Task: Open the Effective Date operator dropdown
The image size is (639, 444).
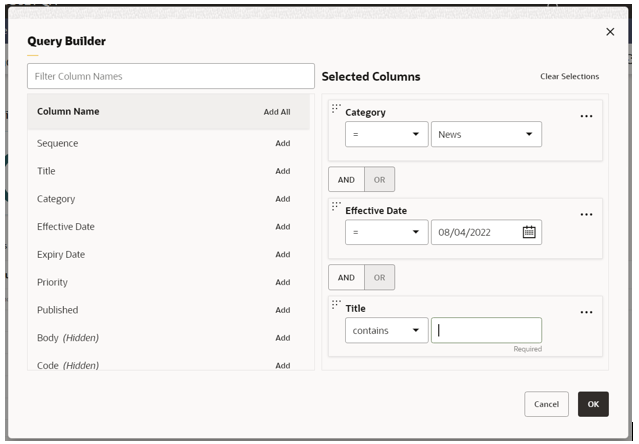Action: 386,232
